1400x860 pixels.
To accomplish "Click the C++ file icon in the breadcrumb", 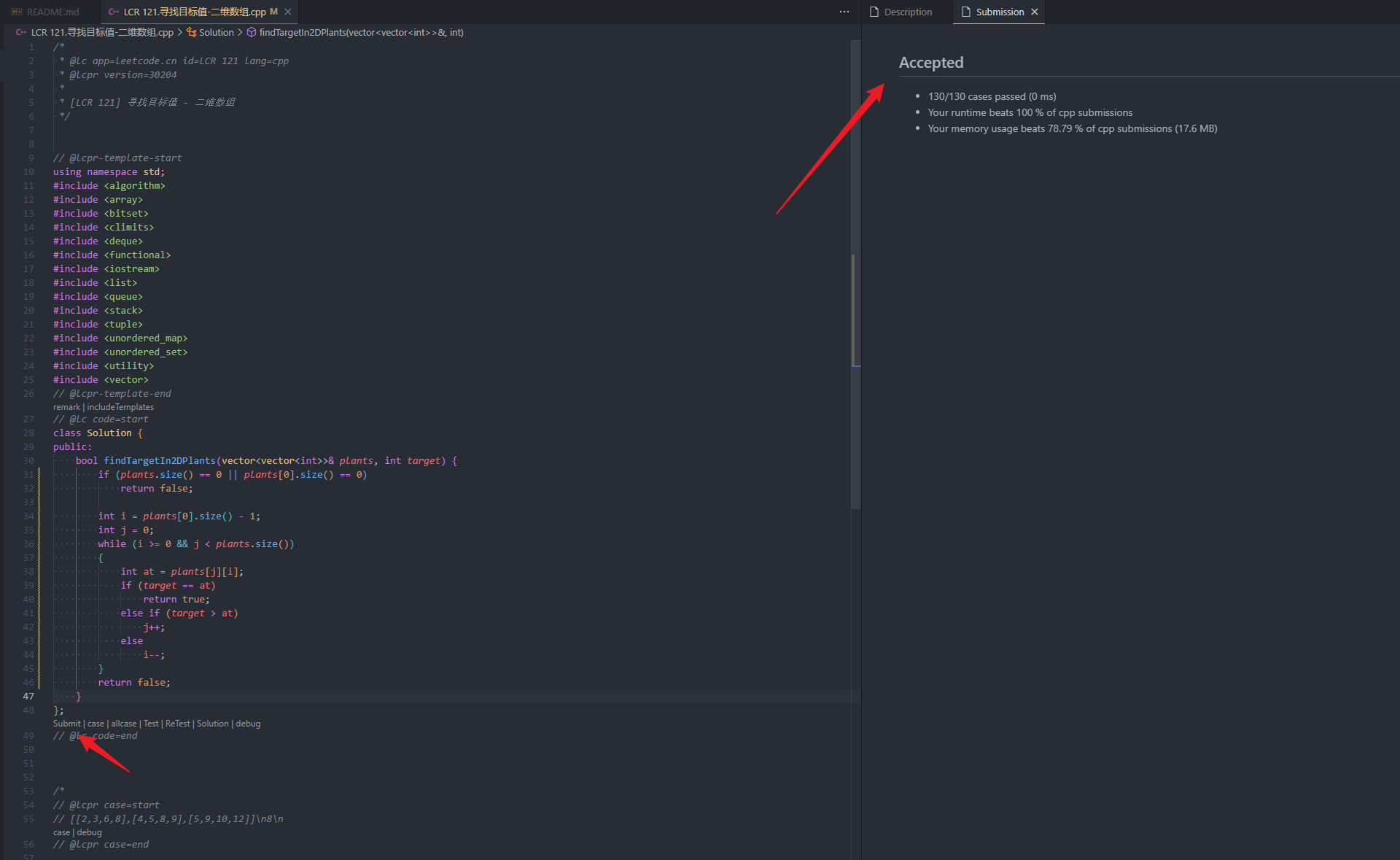I will point(21,32).
